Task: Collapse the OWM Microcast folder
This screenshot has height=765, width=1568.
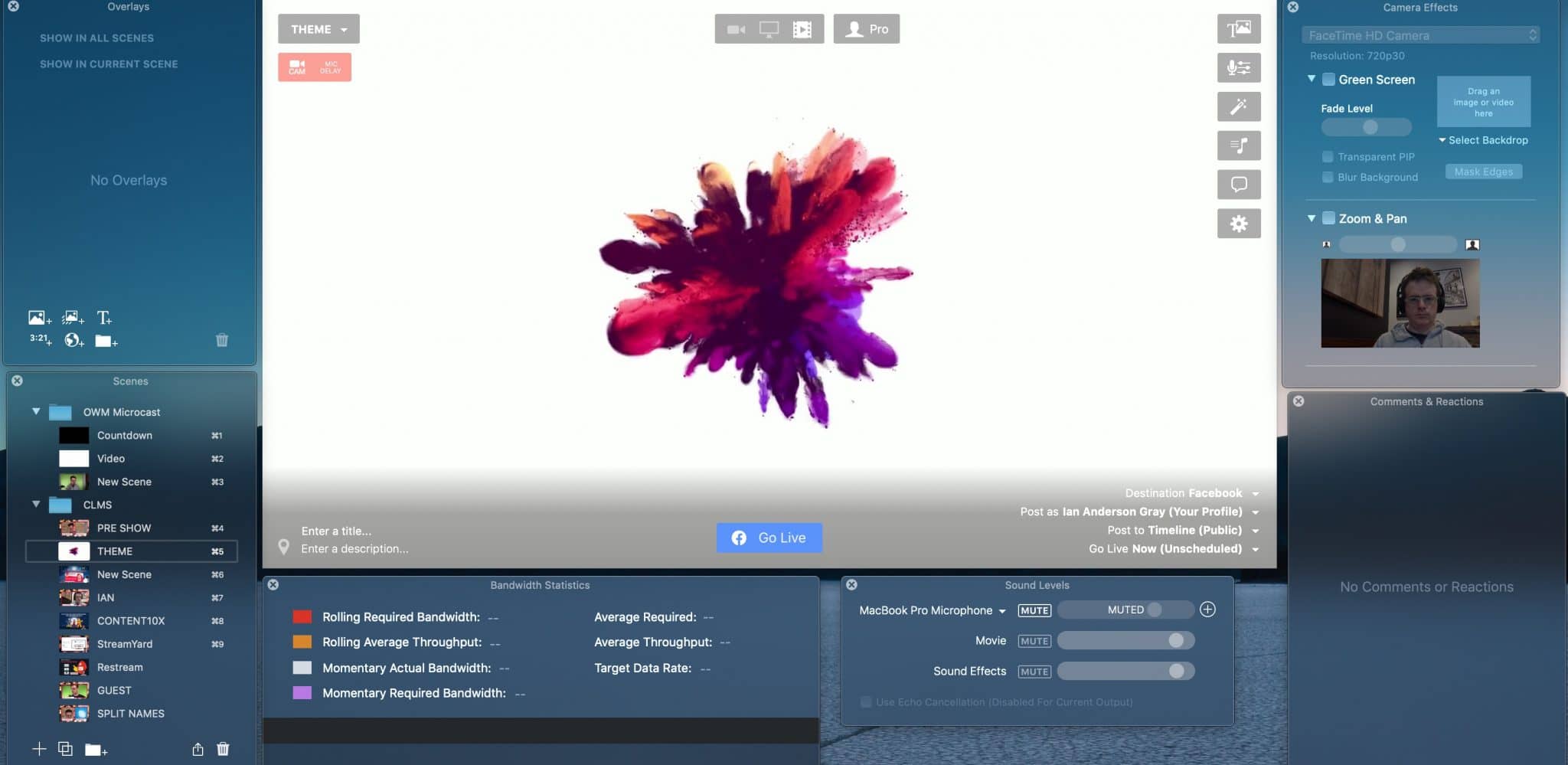Action: (x=36, y=411)
